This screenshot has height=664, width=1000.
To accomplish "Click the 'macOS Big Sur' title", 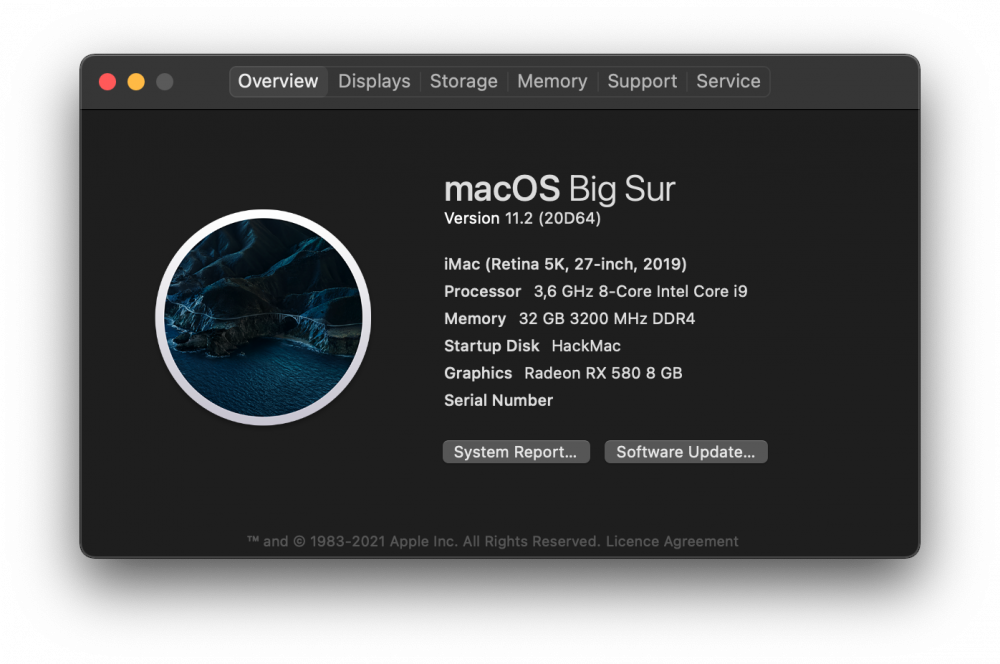I will coord(559,189).
